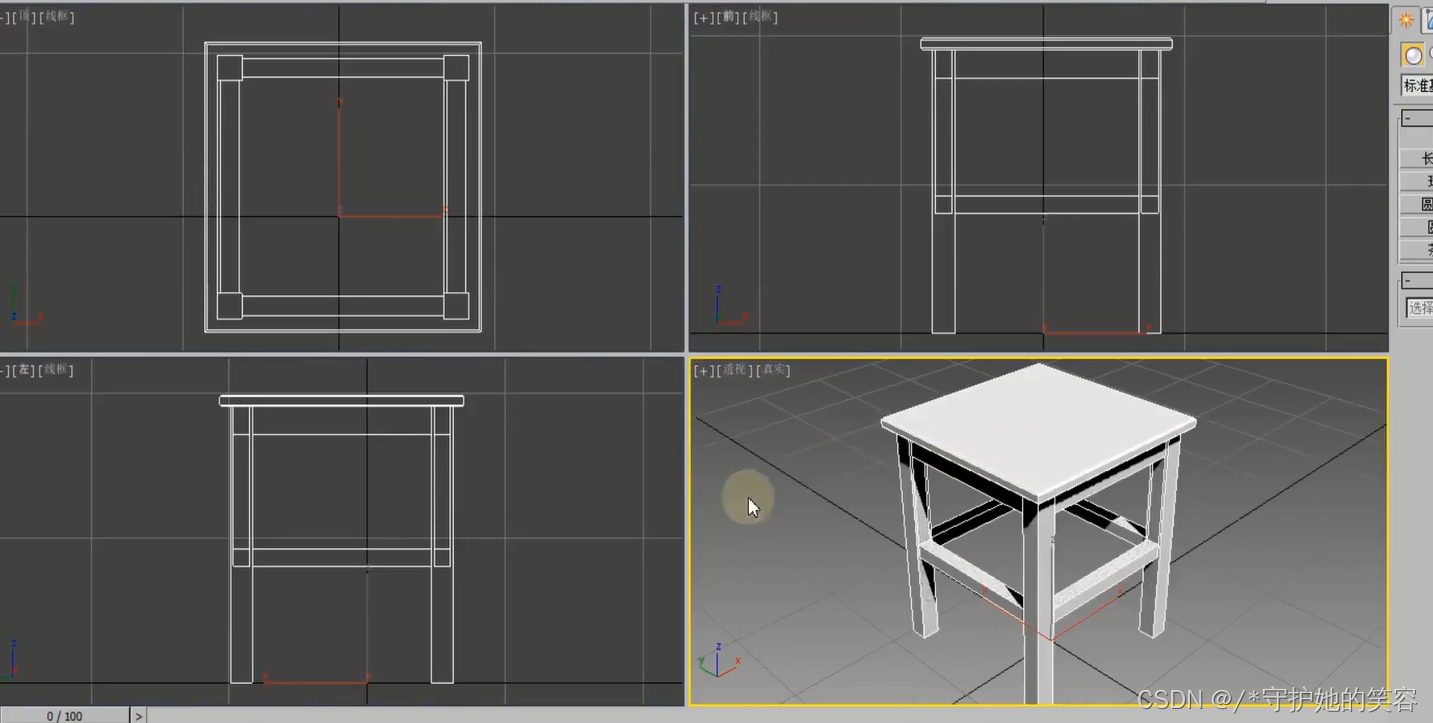Click the [+] menu of the 前 viewport
The width and height of the screenshot is (1433, 723).
click(704, 17)
